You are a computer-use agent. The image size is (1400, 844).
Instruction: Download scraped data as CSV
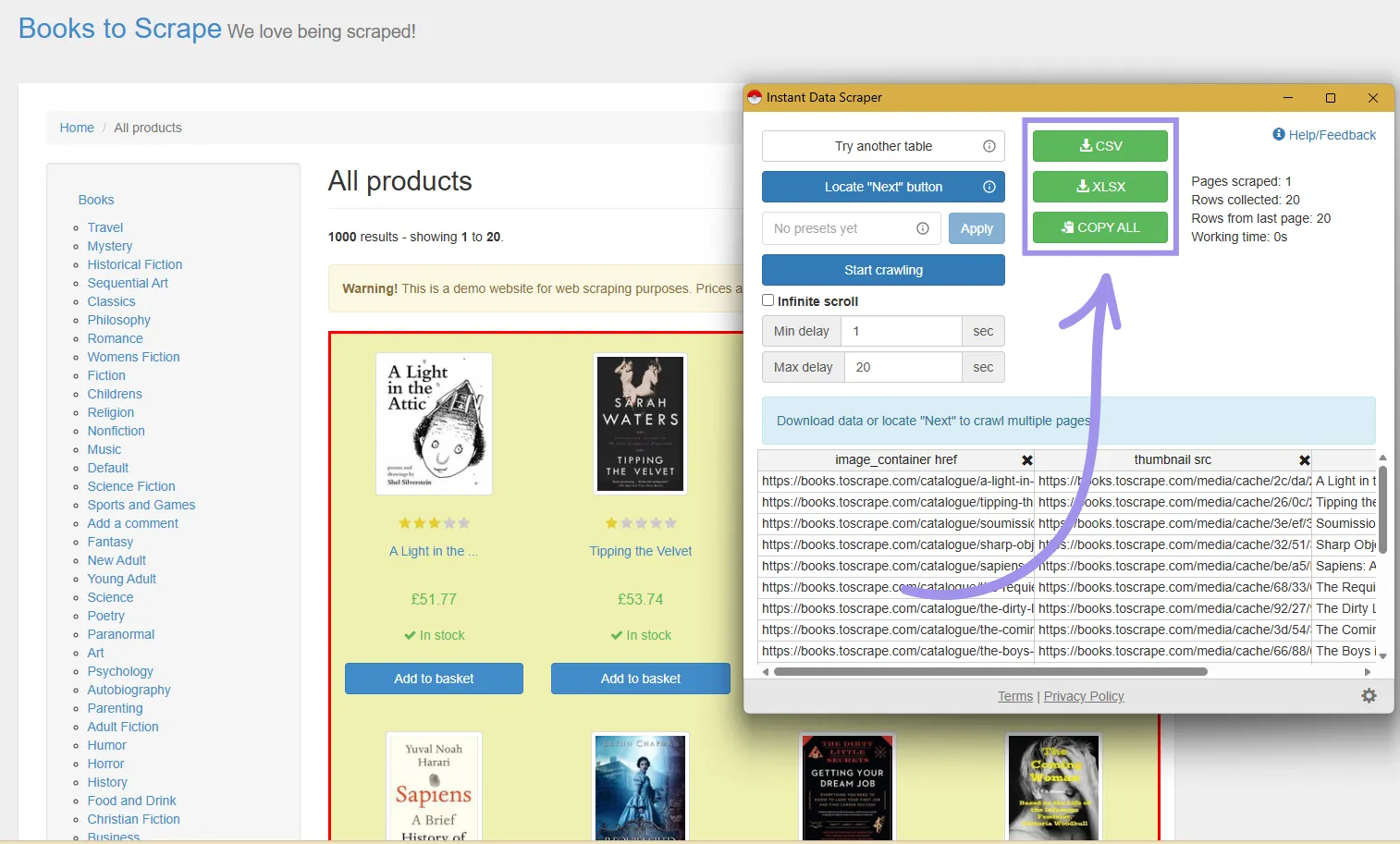tap(1100, 146)
